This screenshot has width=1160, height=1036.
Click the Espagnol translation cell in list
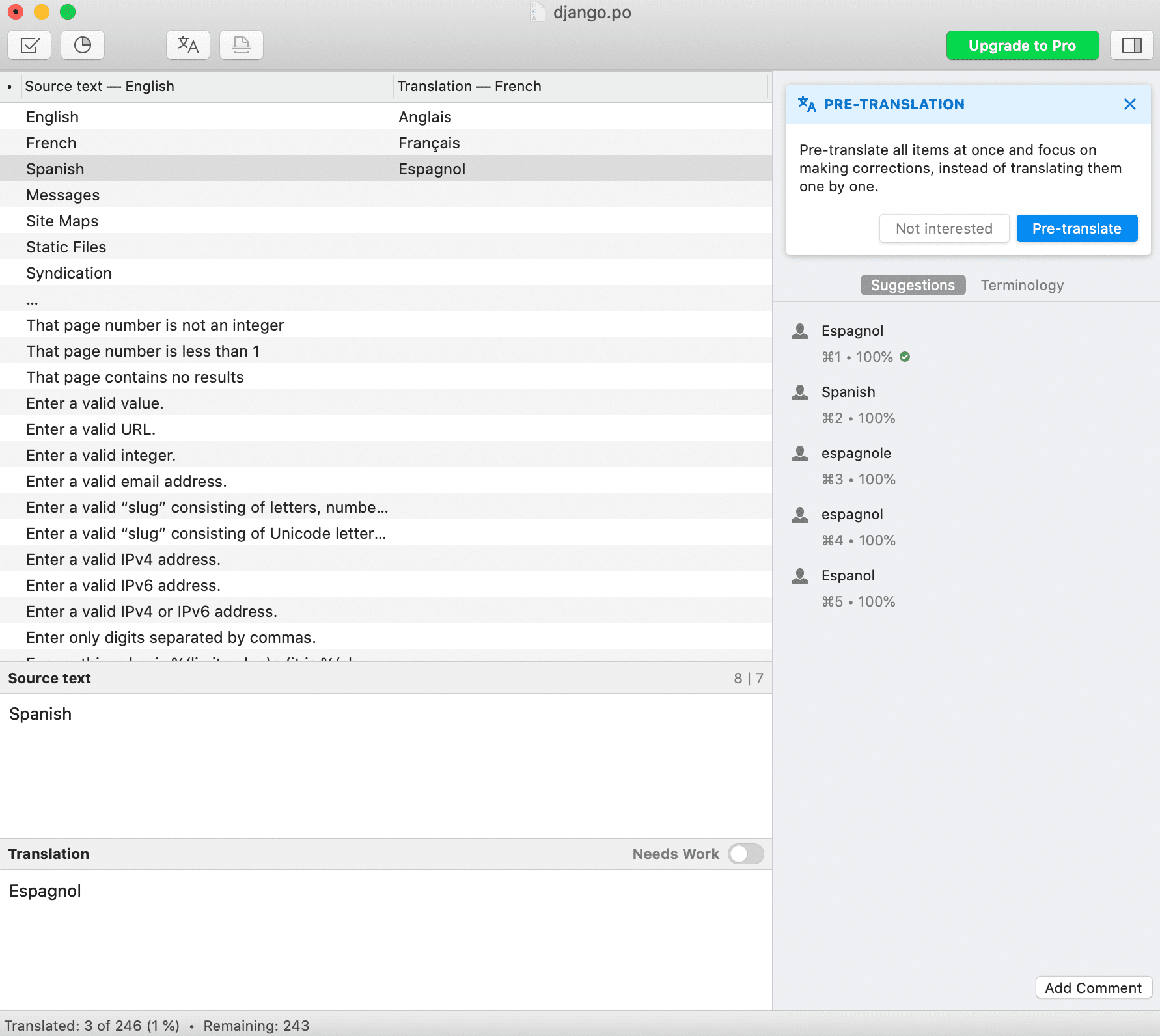432,169
